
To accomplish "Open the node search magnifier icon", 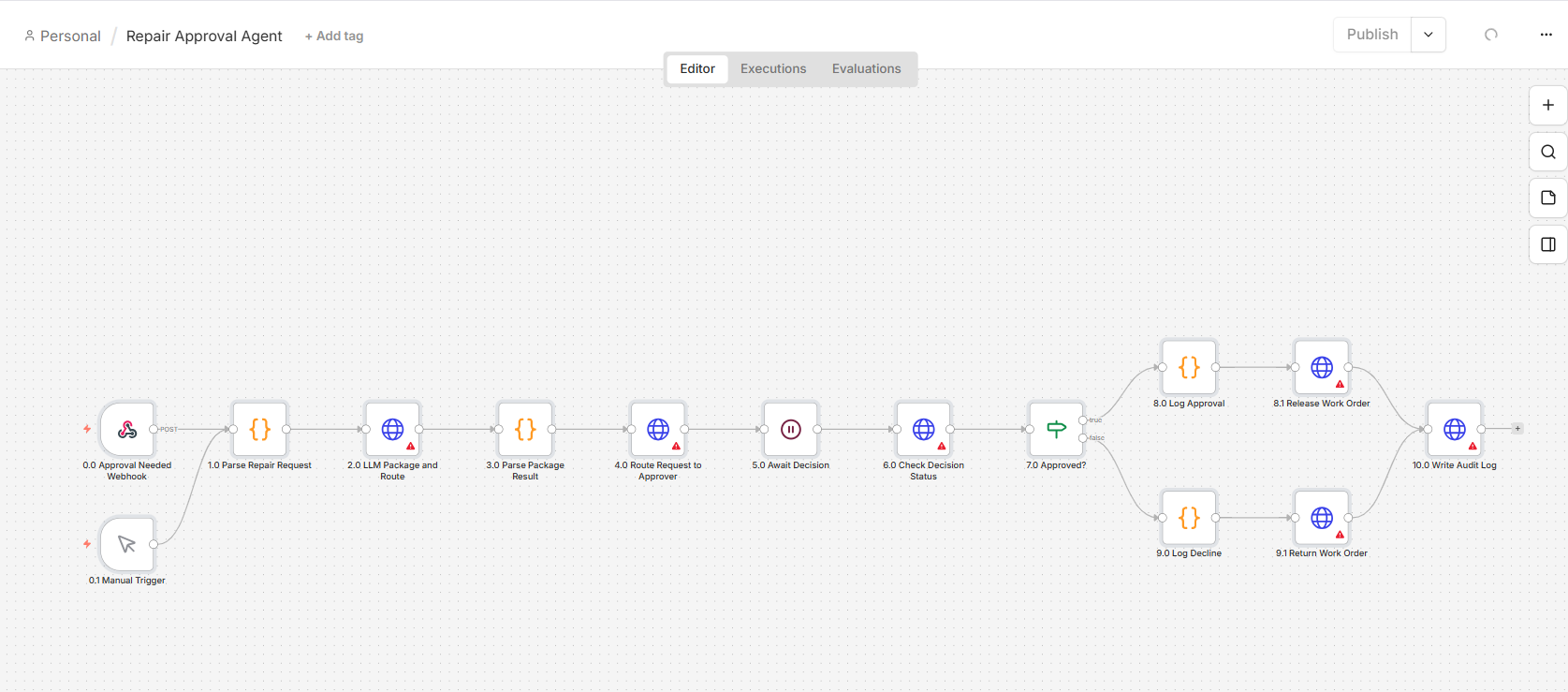I will (x=1548, y=152).
